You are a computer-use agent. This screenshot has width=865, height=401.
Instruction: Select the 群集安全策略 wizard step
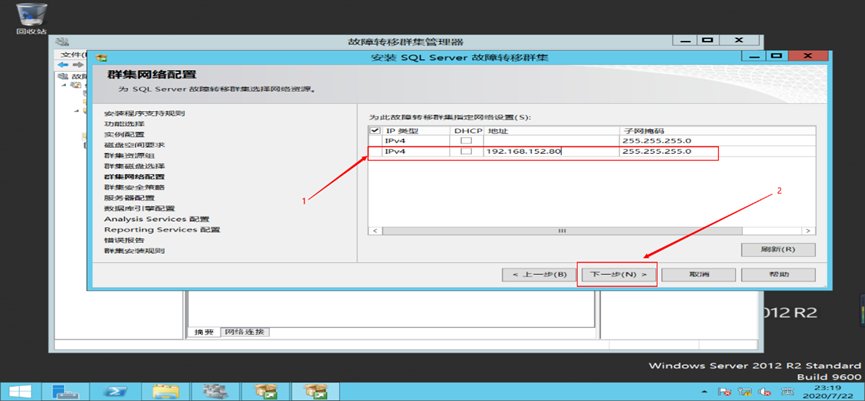pyautogui.click(x=135, y=188)
